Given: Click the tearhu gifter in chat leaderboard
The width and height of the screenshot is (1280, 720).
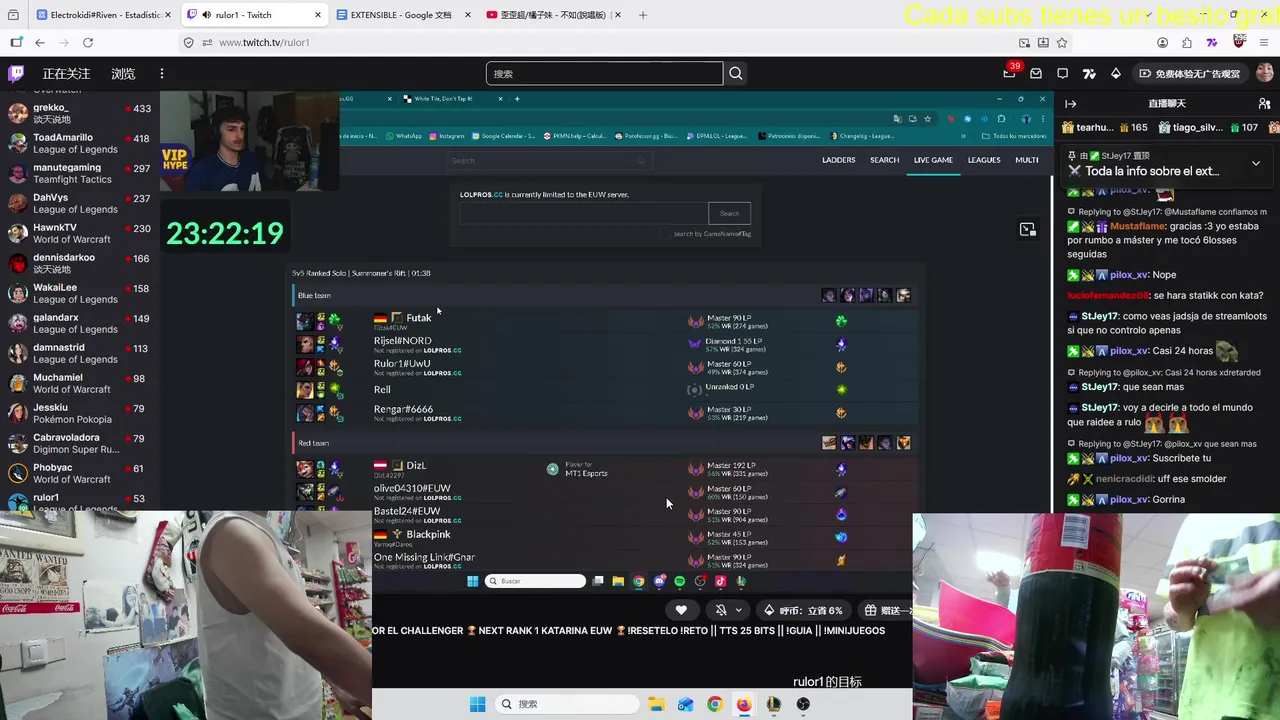Looking at the screenshot, I should click(1104, 127).
